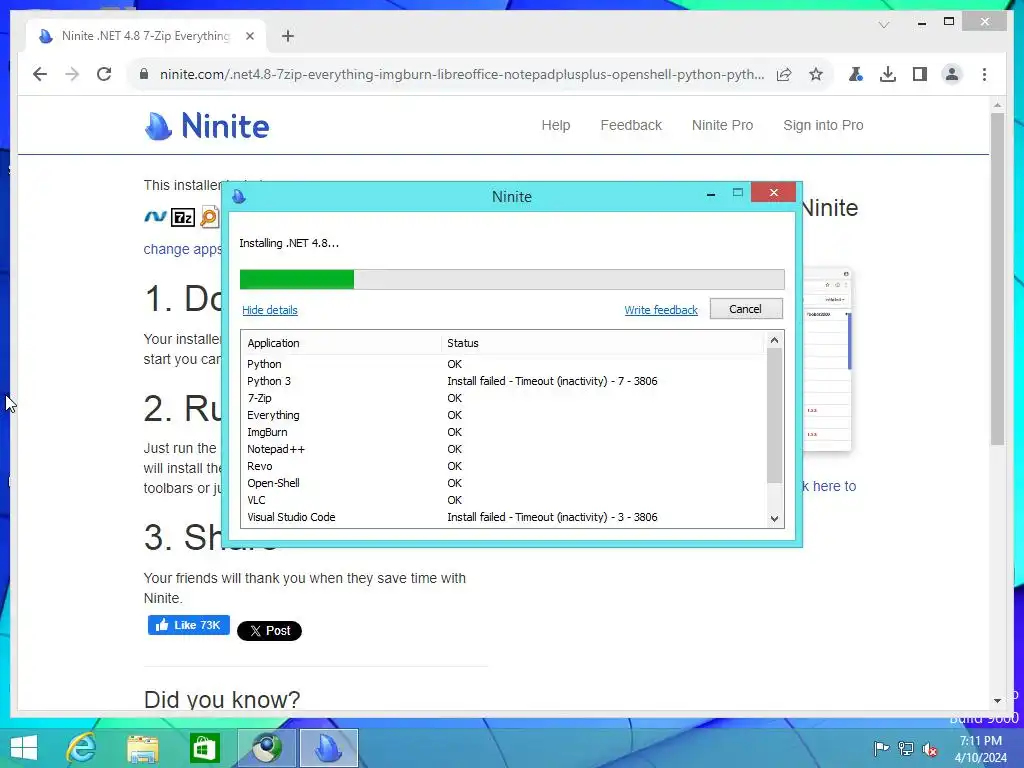
Task: Select the Python 3 row
Action: [x=504, y=381]
